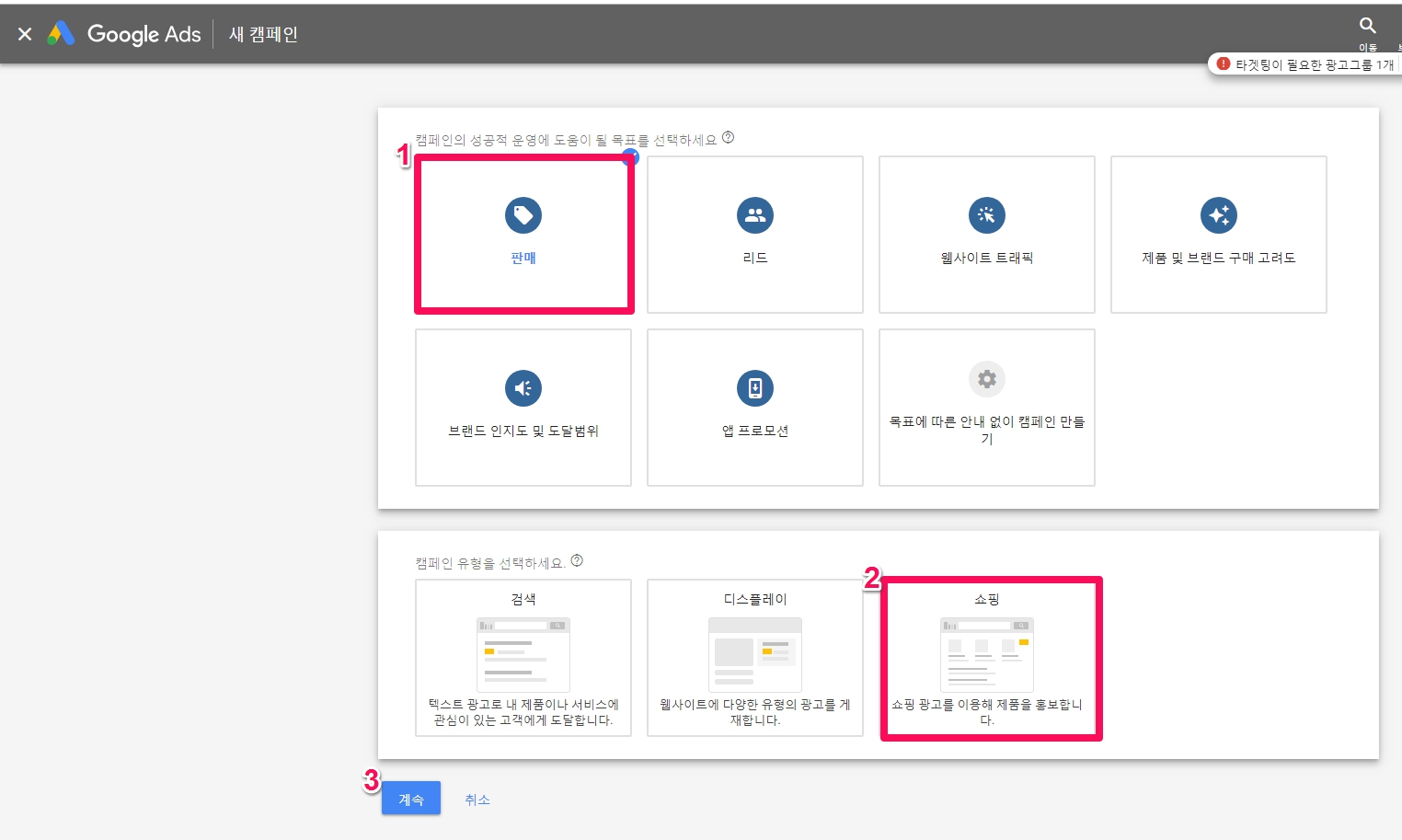Click the 판매 goal label text

(x=523, y=259)
